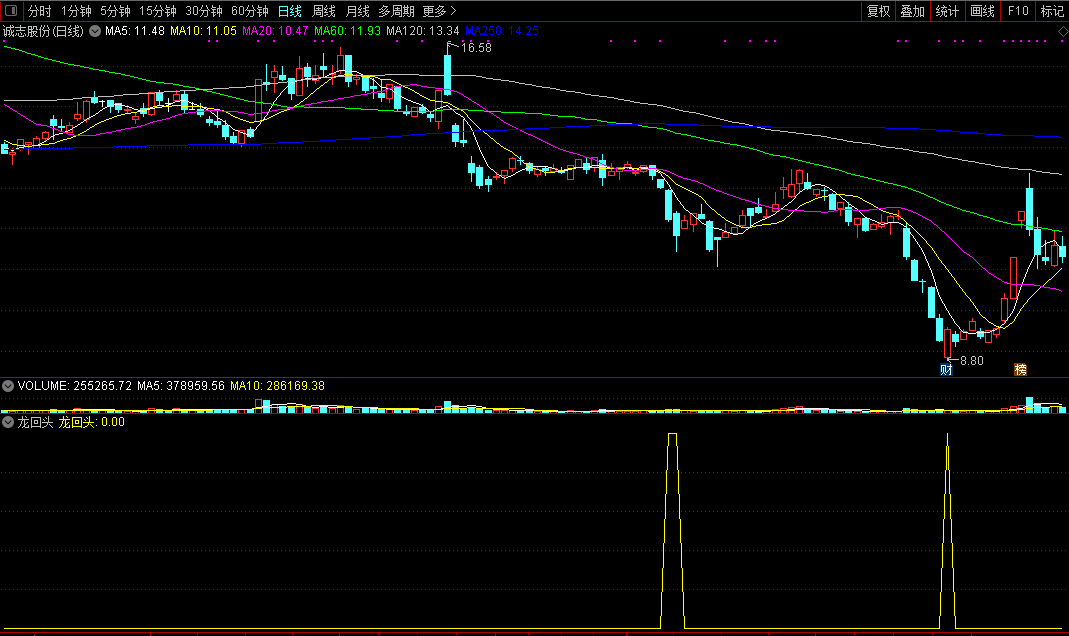Click the 财 financial marker icon
1069x636 pixels.
pos(946,369)
